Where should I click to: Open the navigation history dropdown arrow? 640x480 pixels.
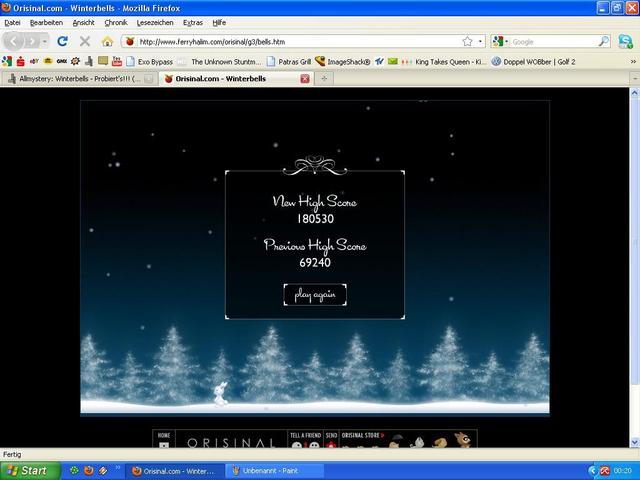44,41
